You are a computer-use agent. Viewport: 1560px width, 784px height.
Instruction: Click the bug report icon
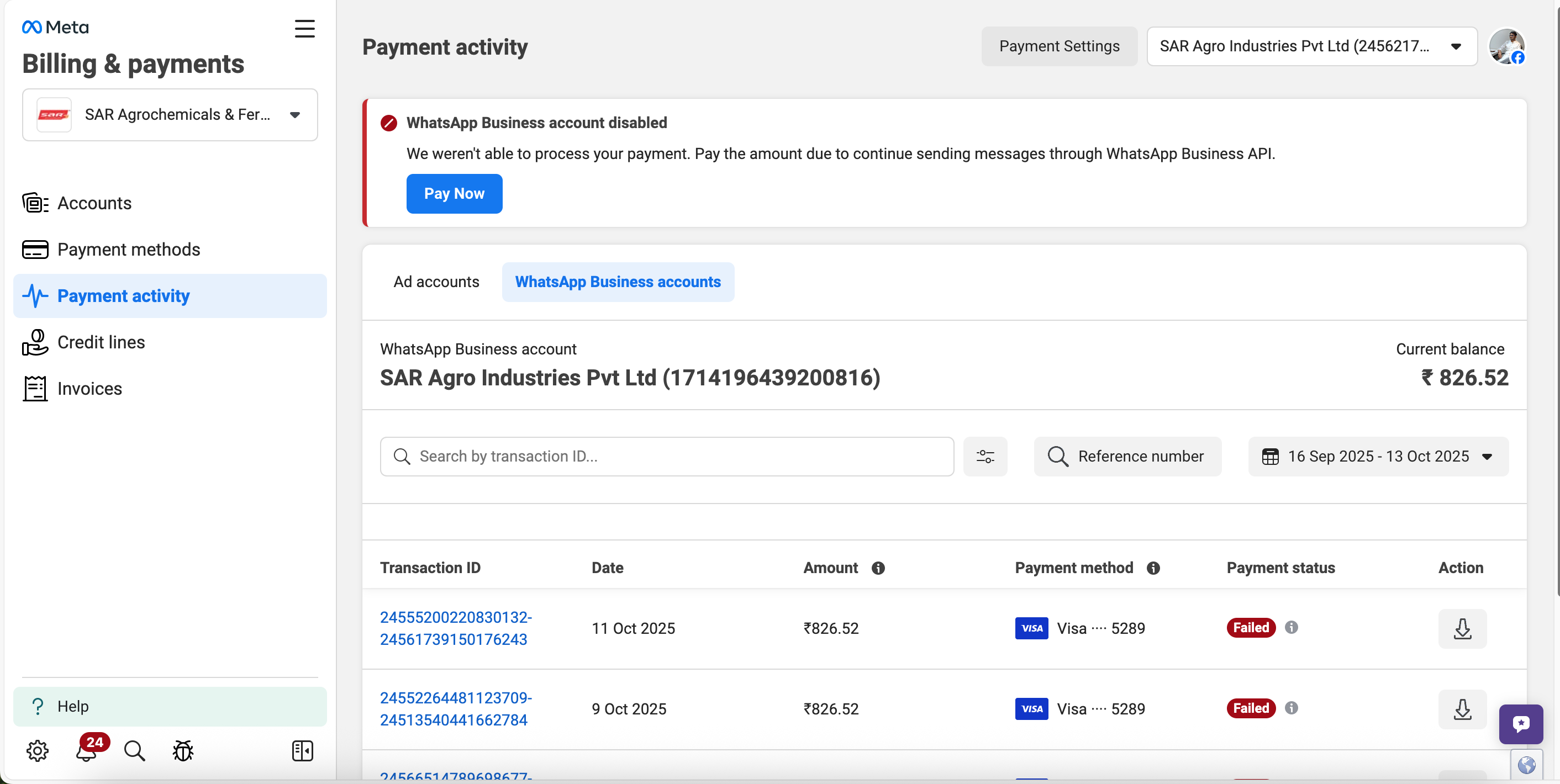[x=183, y=751]
